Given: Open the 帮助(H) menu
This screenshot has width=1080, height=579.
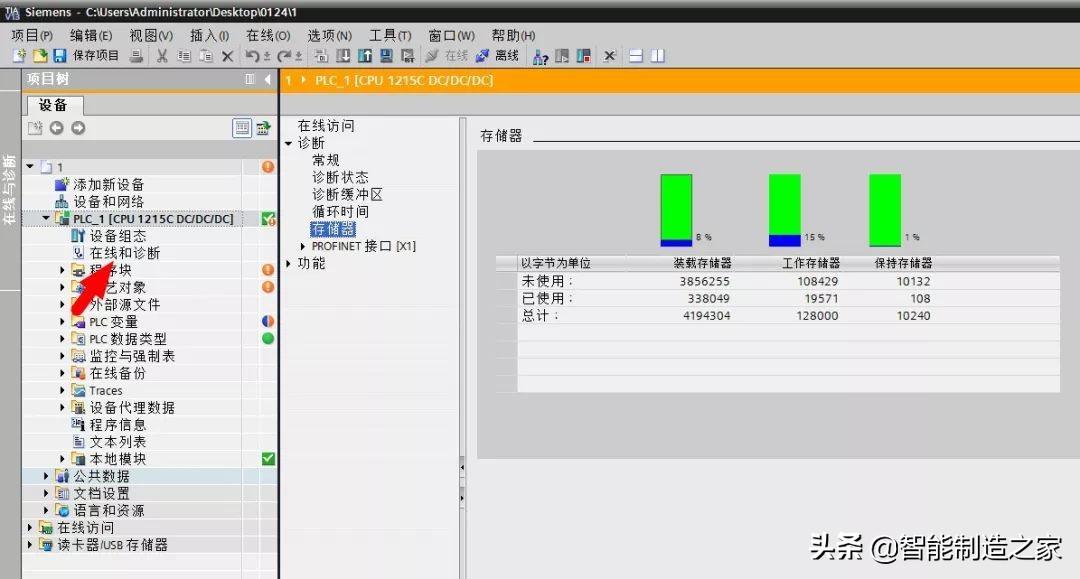Looking at the screenshot, I should [513, 35].
